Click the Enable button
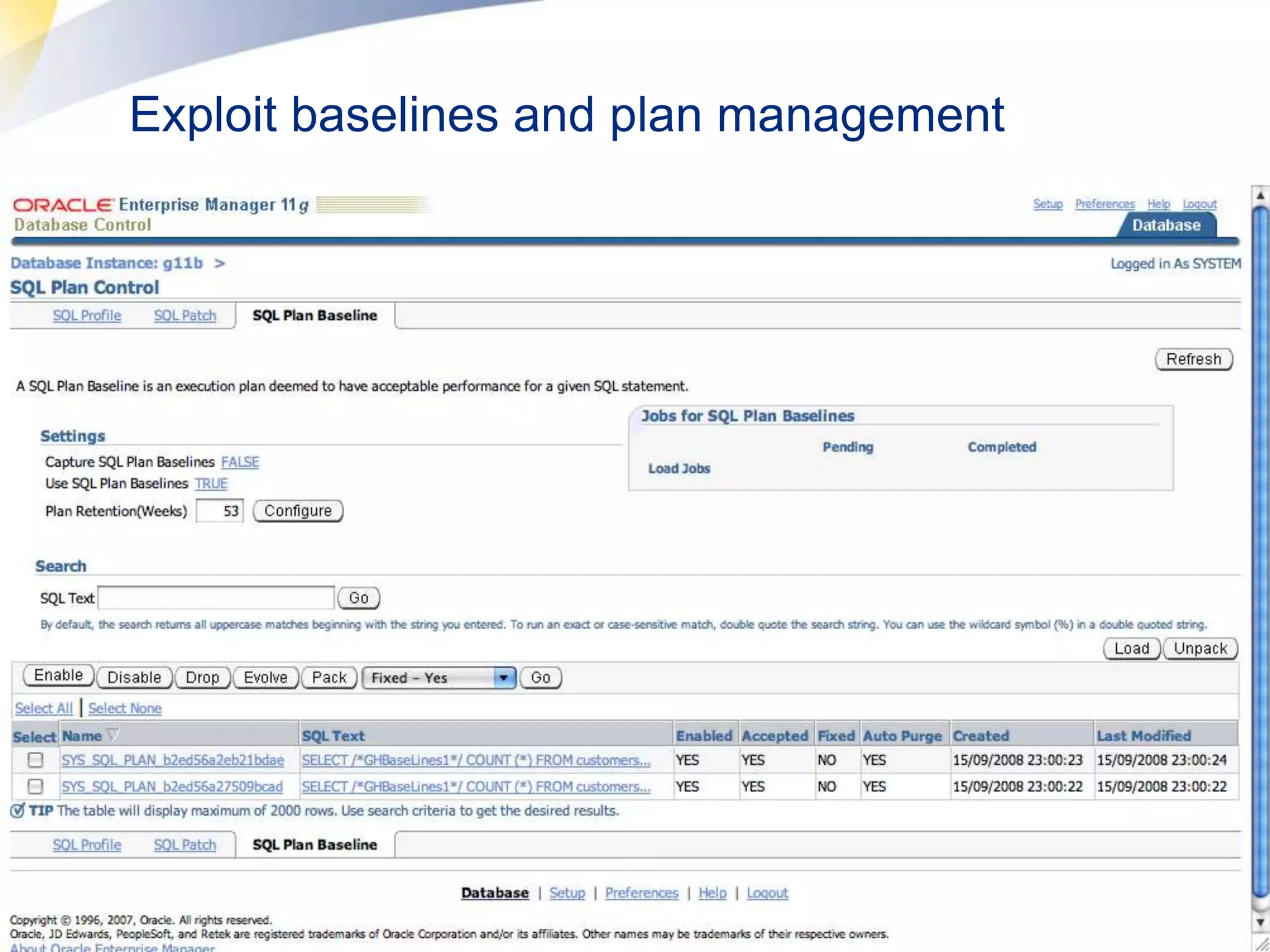This screenshot has height=952, width=1270. [58, 676]
